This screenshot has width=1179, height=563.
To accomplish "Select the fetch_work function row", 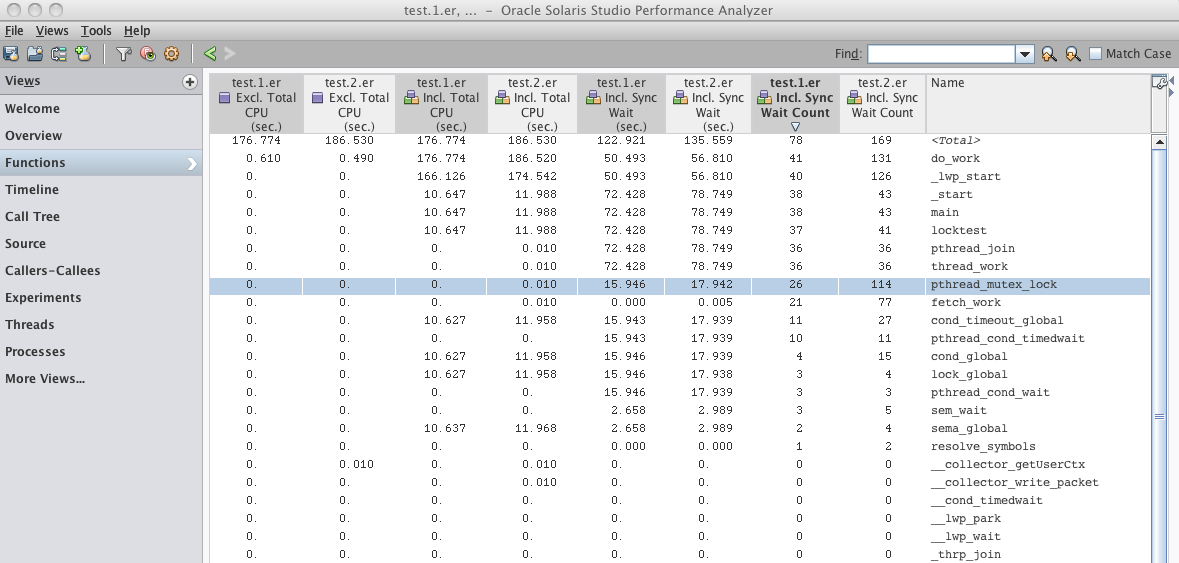I will [x=680, y=303].
